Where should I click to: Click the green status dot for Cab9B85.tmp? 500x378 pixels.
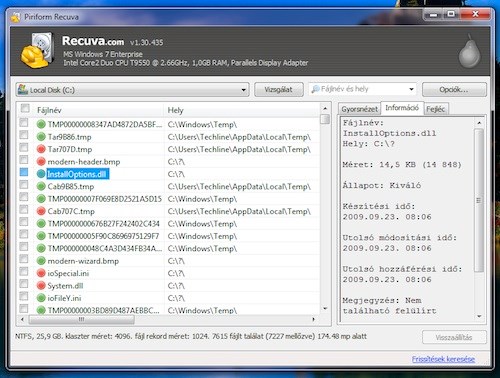pyautogui.click(x=41, y=186)
